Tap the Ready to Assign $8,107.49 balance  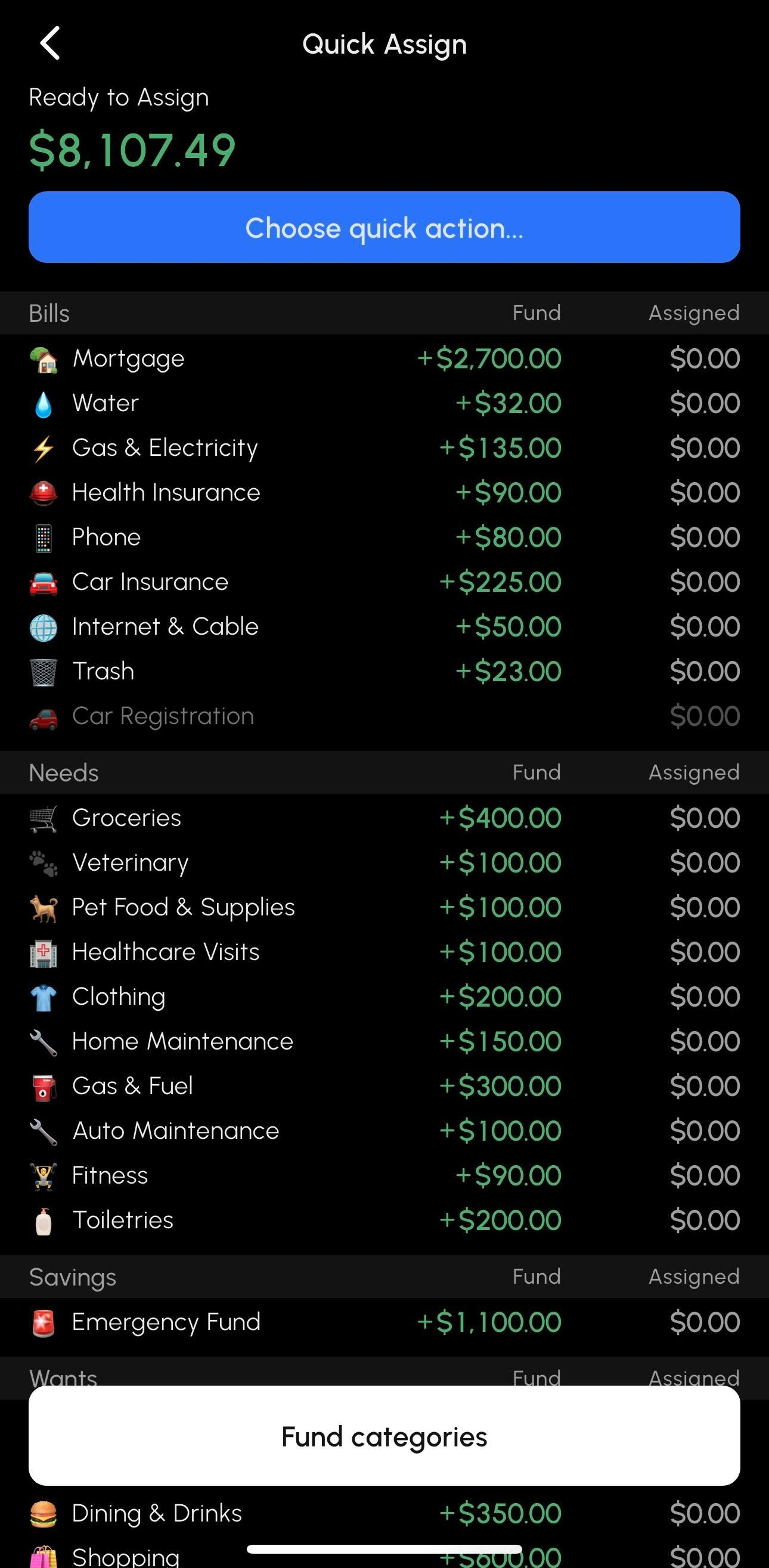pos(132,150)
